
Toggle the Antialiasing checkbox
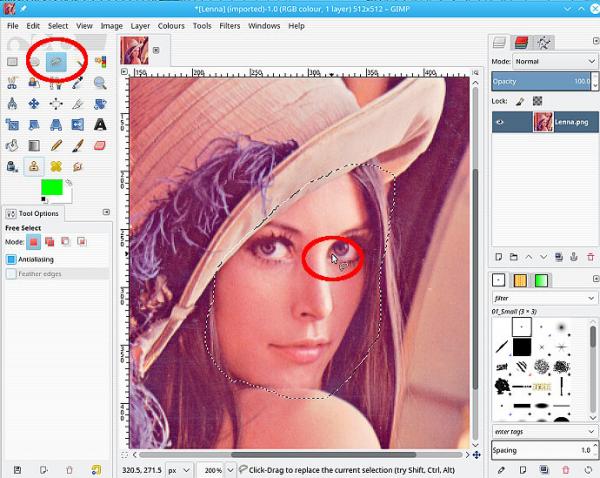coord(11,259)
